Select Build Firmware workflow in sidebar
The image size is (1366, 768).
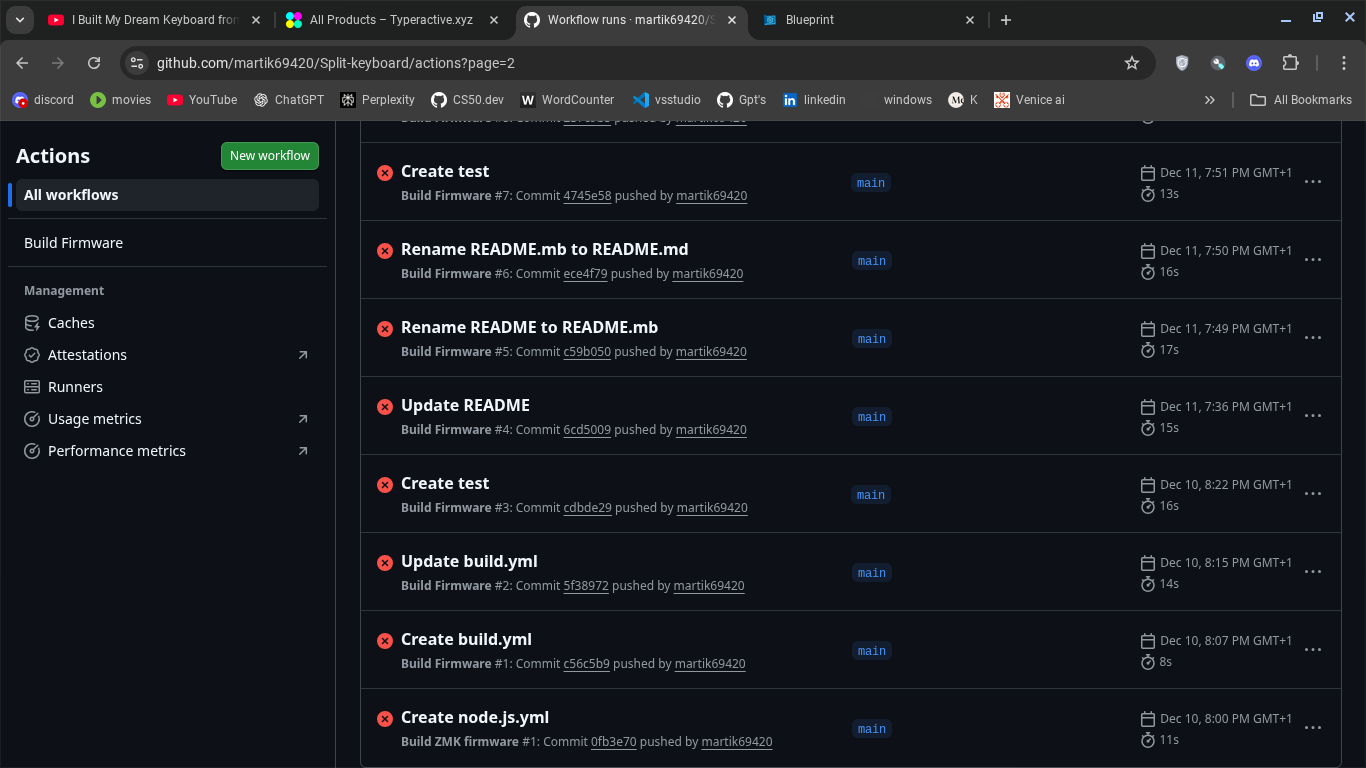[x=74, y=243]
